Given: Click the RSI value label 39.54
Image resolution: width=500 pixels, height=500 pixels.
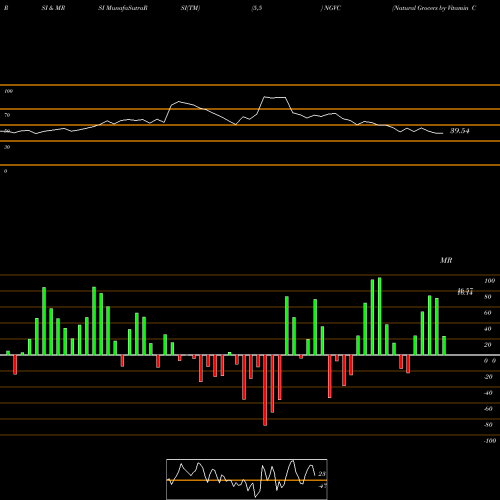Looking at the screenshot, I should [460, 131].
